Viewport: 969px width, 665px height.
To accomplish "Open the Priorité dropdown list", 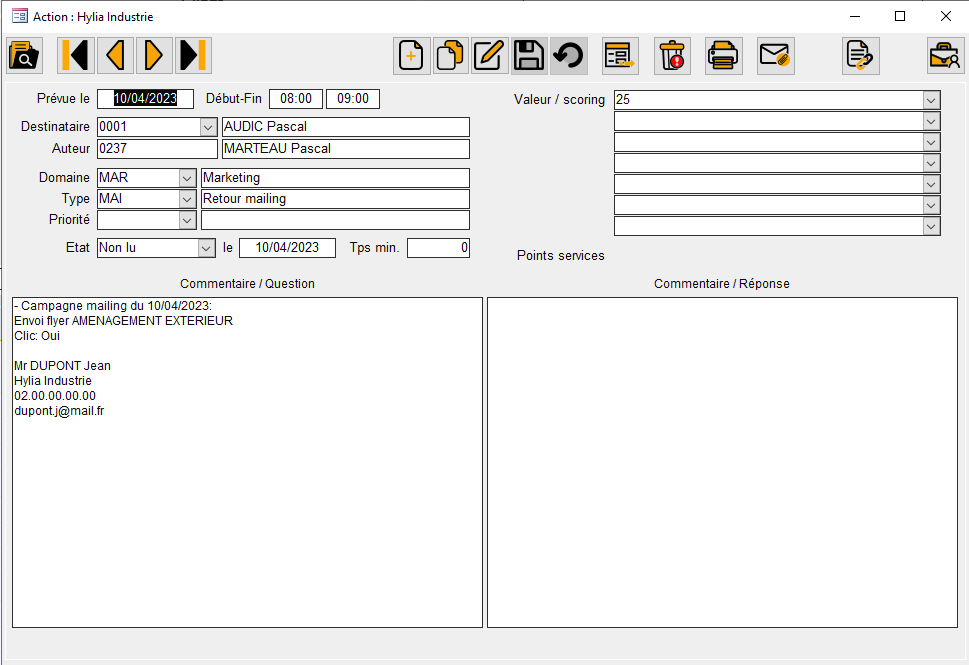I will click(x=188, y=219).
